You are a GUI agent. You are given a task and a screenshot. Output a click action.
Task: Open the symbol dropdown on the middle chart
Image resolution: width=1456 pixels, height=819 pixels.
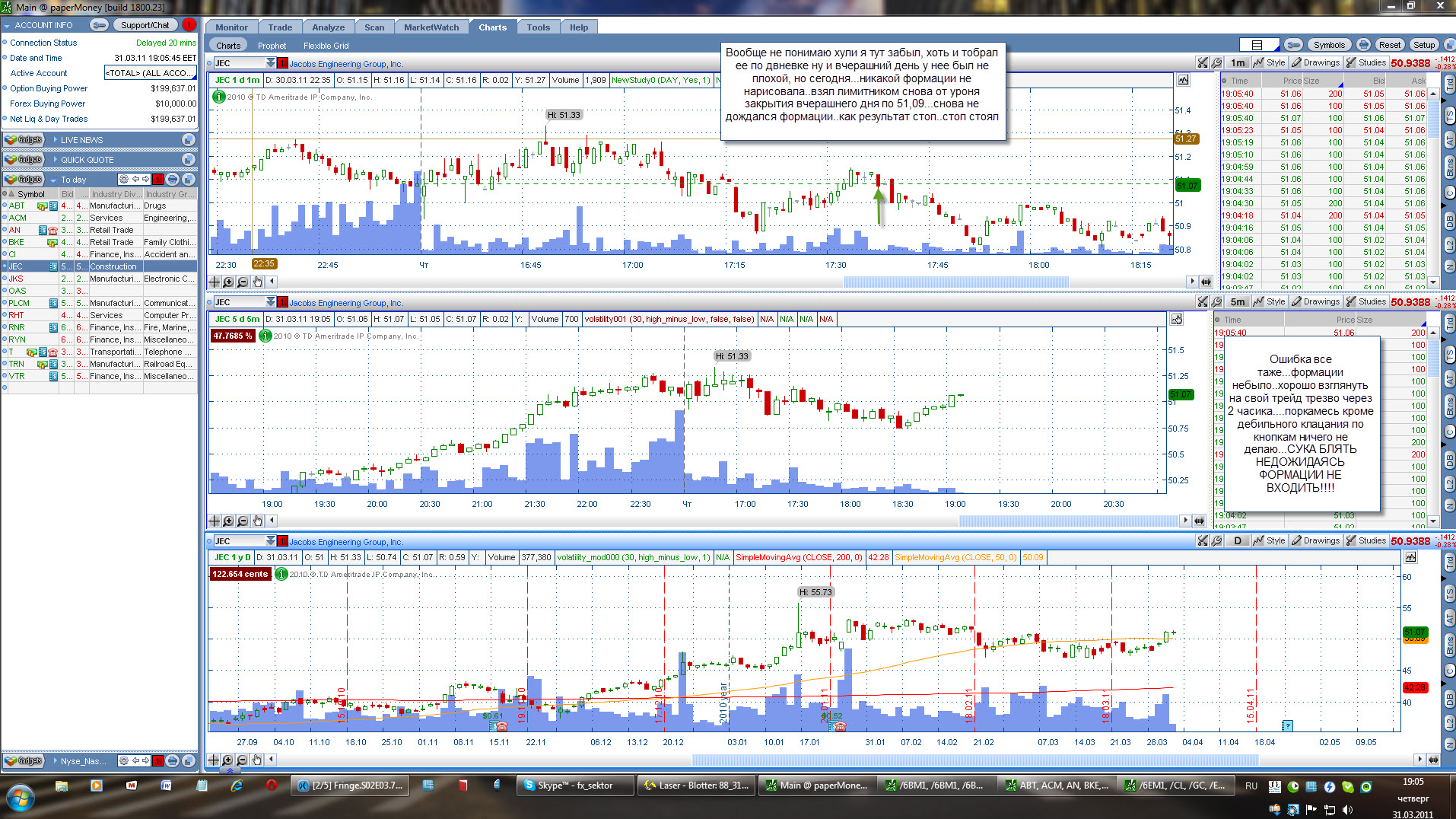(270, 302)
